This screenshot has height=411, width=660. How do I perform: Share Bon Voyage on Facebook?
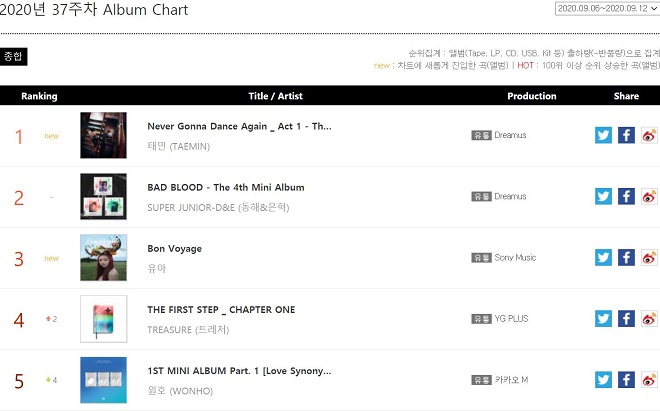[626, 258]
